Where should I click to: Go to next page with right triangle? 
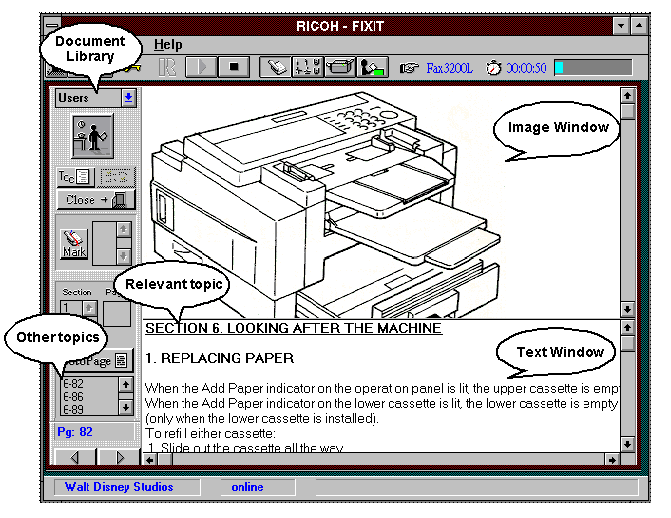(119, 457)
